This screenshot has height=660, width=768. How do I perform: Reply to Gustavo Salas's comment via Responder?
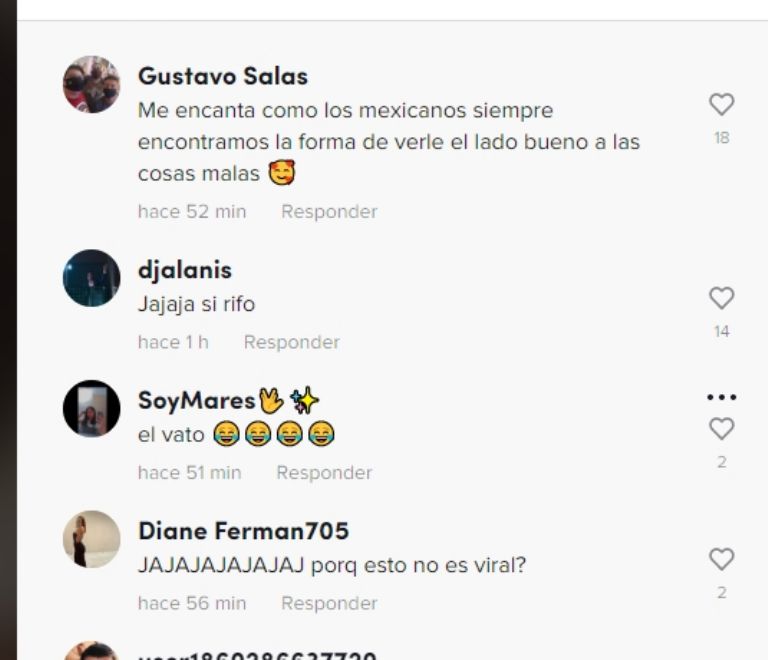tap(329, 212)
